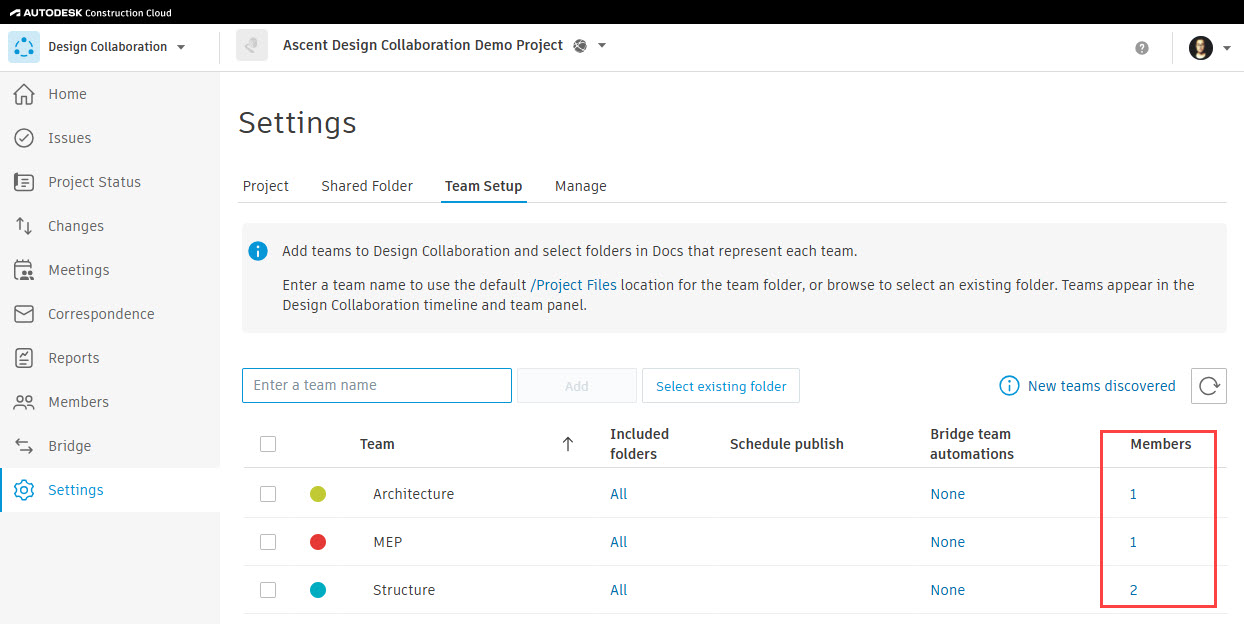Sort by Team using the arrow
Screen dimensions: 1244x624
coord(568,444)
